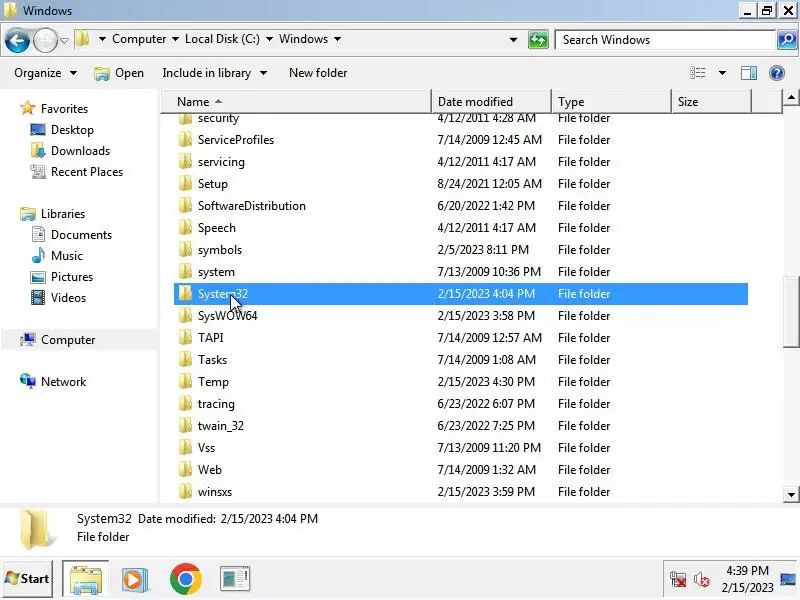The height and width of the screenshot is (600, 800).
Task: Open the Start menu
Action: (x=28, y=579)
